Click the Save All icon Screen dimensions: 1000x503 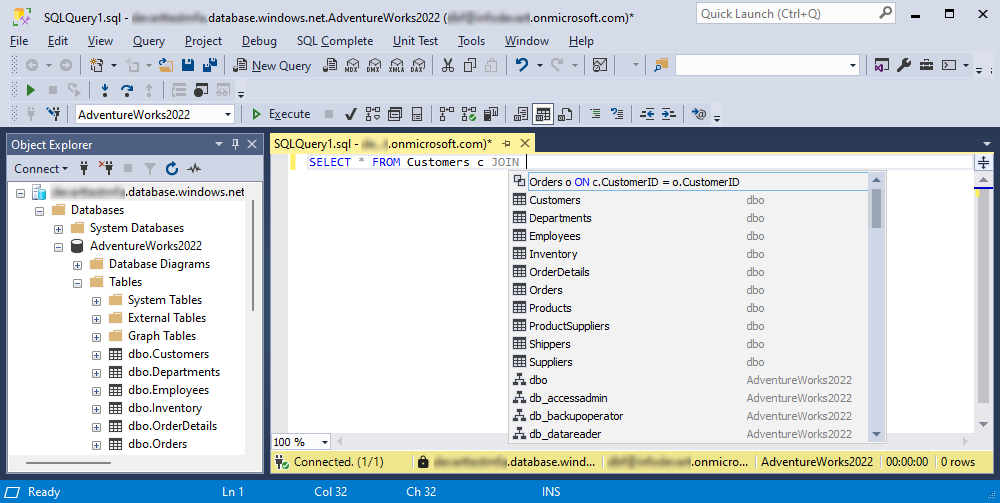coord(210,65)
